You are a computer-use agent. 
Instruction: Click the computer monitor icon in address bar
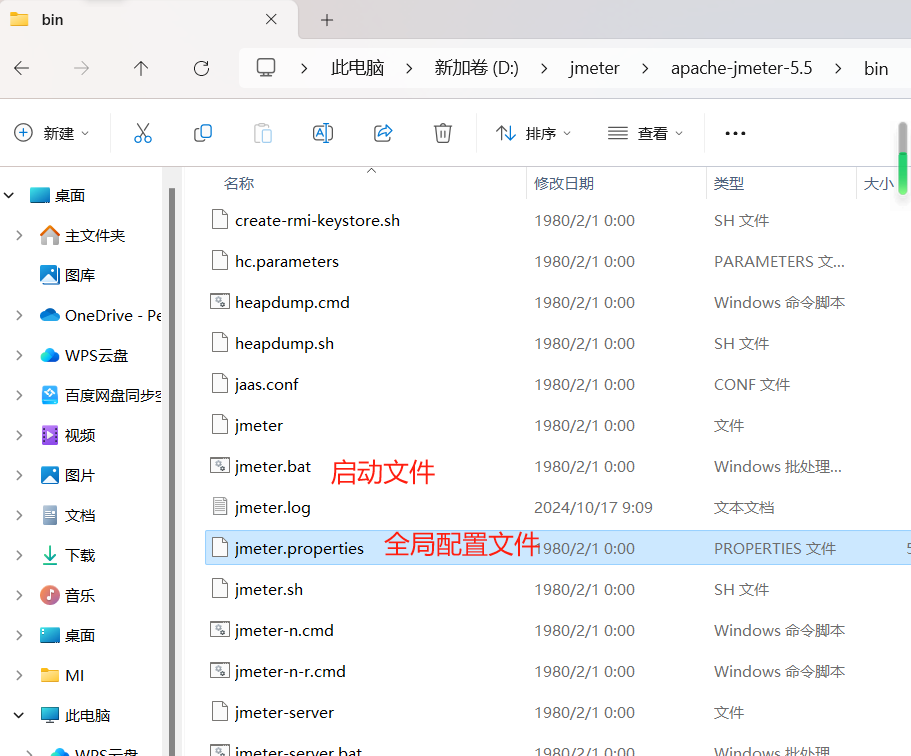click(x=266, y=68)
